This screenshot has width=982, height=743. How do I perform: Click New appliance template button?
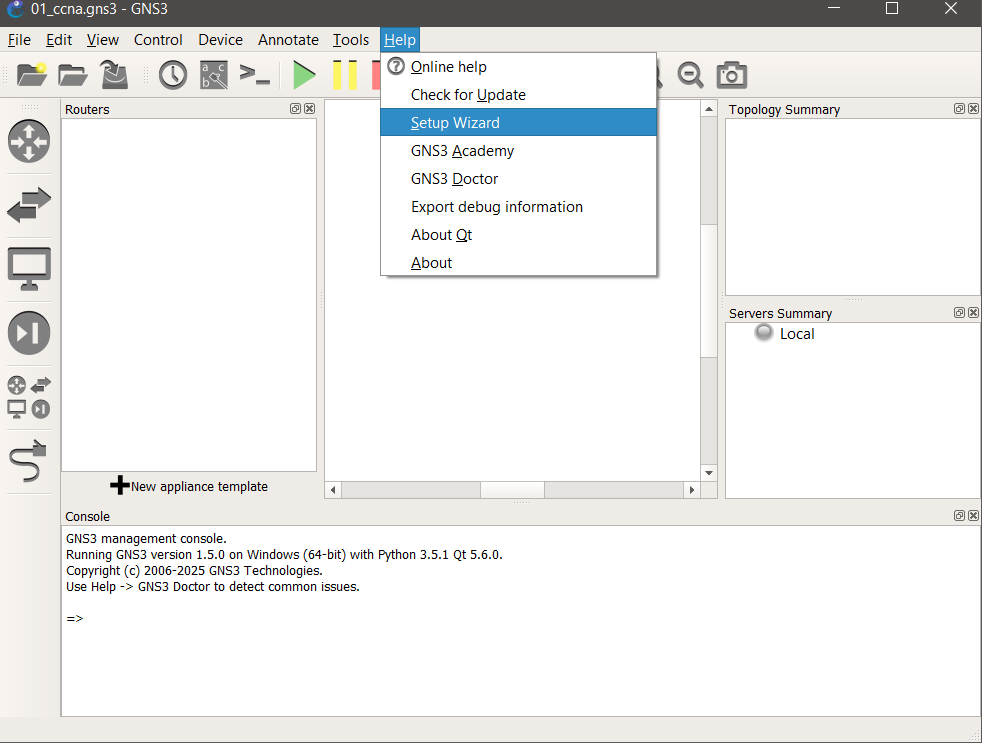189,486
